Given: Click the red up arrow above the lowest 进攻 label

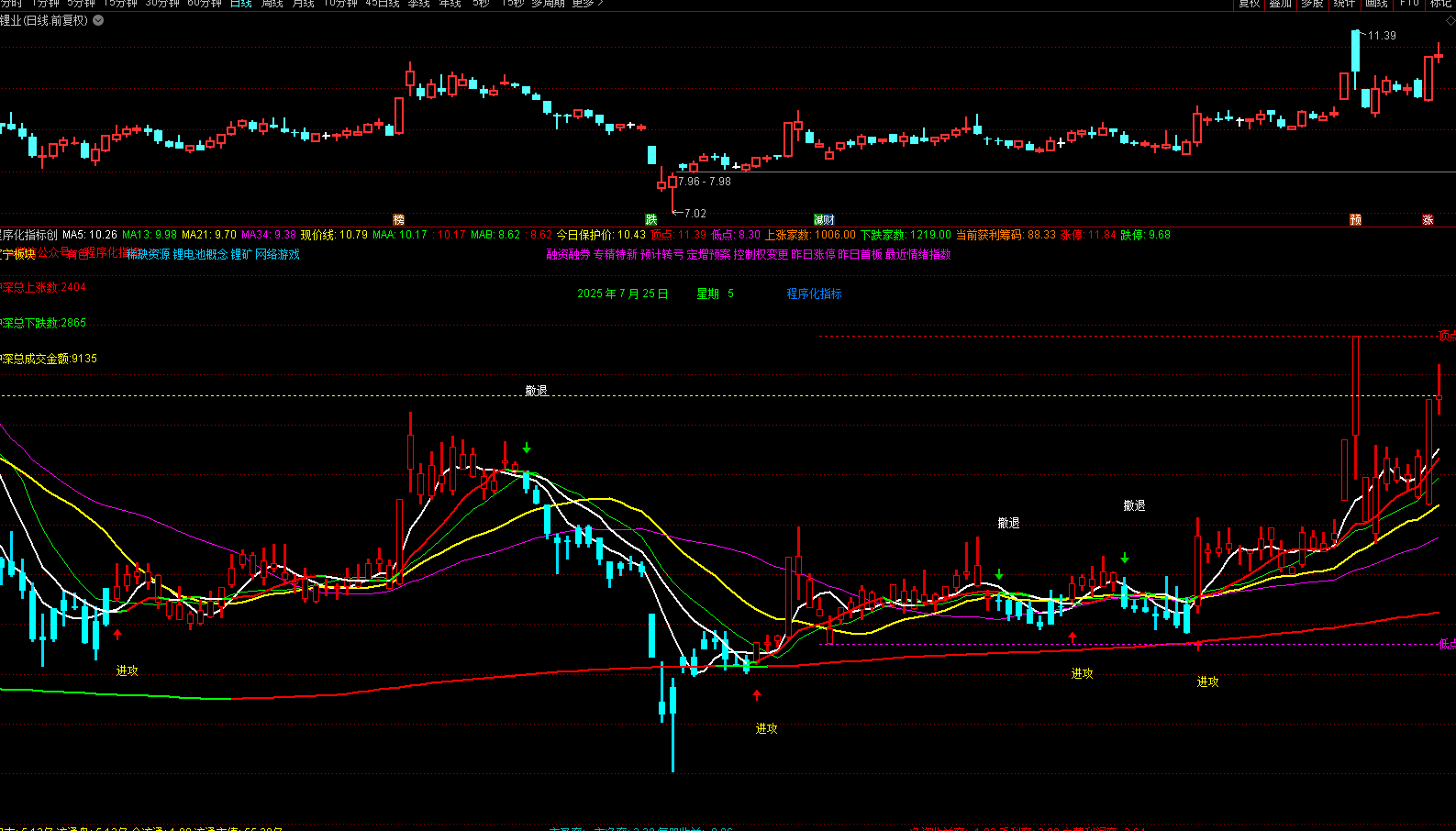Looking at the screenshot, I should [x=757, y=695].
